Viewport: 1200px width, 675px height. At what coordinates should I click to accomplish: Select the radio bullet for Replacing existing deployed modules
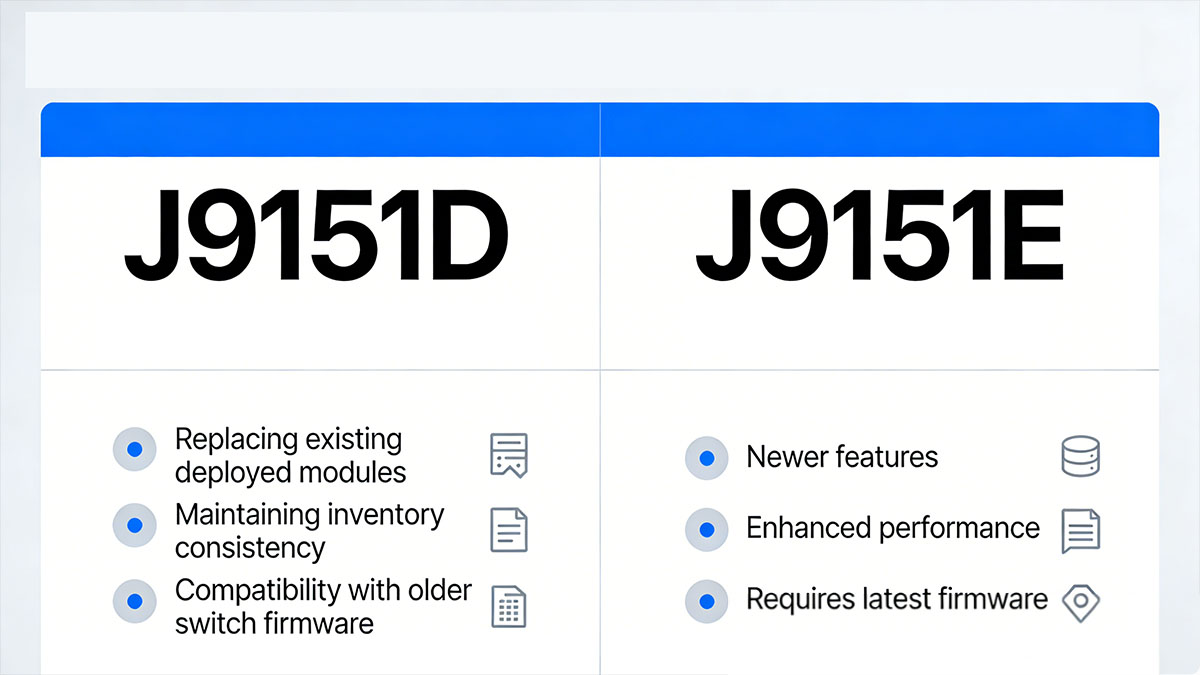tap(135, 450)
